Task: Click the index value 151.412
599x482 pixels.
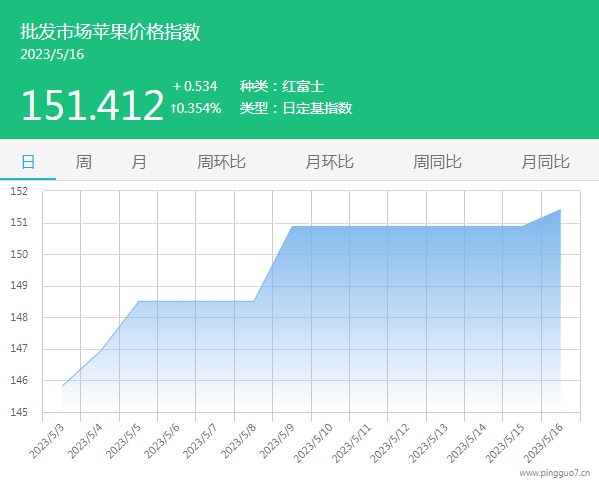Action: pos(92,105)
